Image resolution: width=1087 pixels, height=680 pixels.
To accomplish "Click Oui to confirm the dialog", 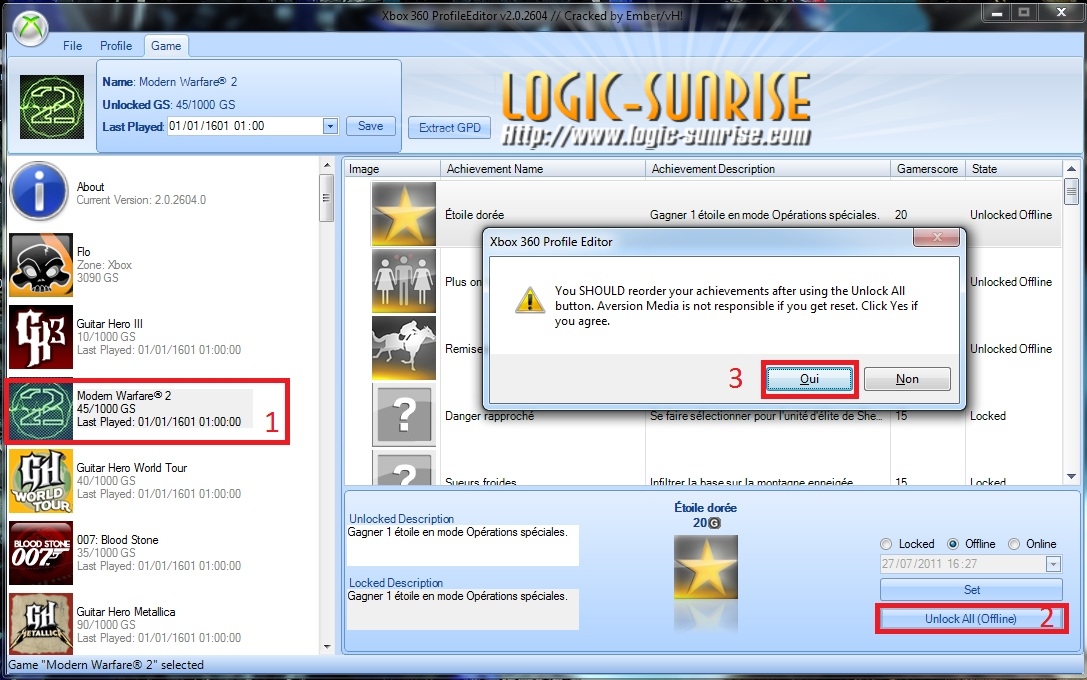I will (x=809, y=379).
